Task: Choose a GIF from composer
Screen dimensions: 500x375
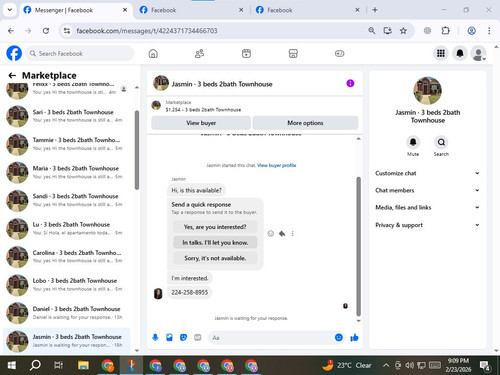Action: (198, 337)
